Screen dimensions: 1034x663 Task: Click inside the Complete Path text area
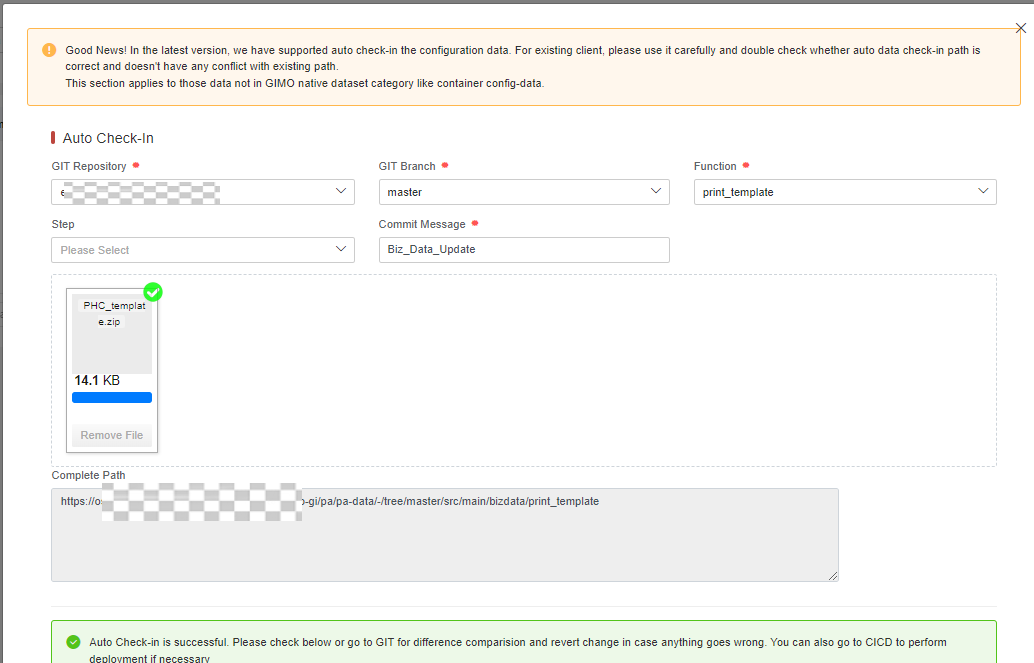coord(444,540)
